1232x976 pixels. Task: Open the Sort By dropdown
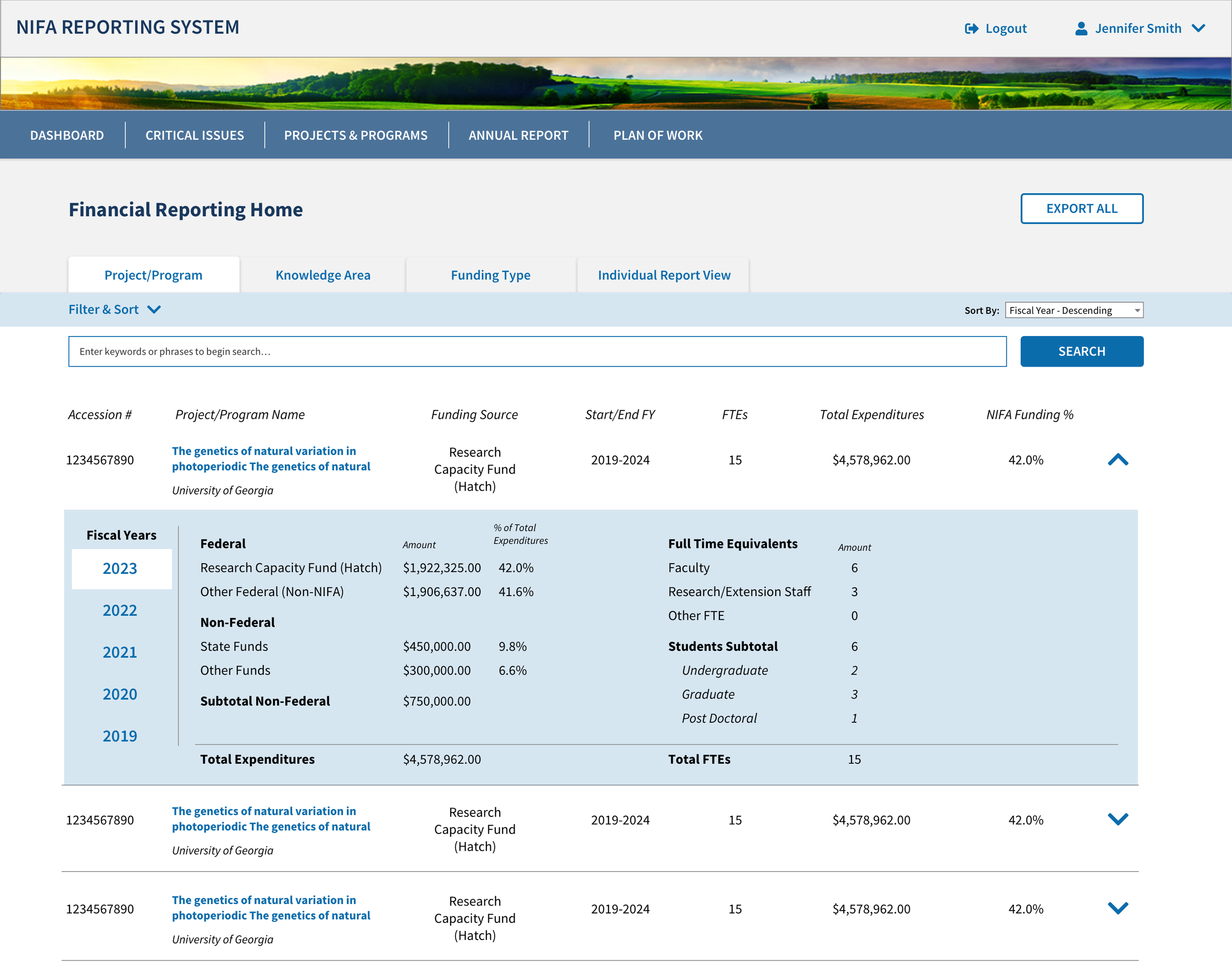(1073, 310)
